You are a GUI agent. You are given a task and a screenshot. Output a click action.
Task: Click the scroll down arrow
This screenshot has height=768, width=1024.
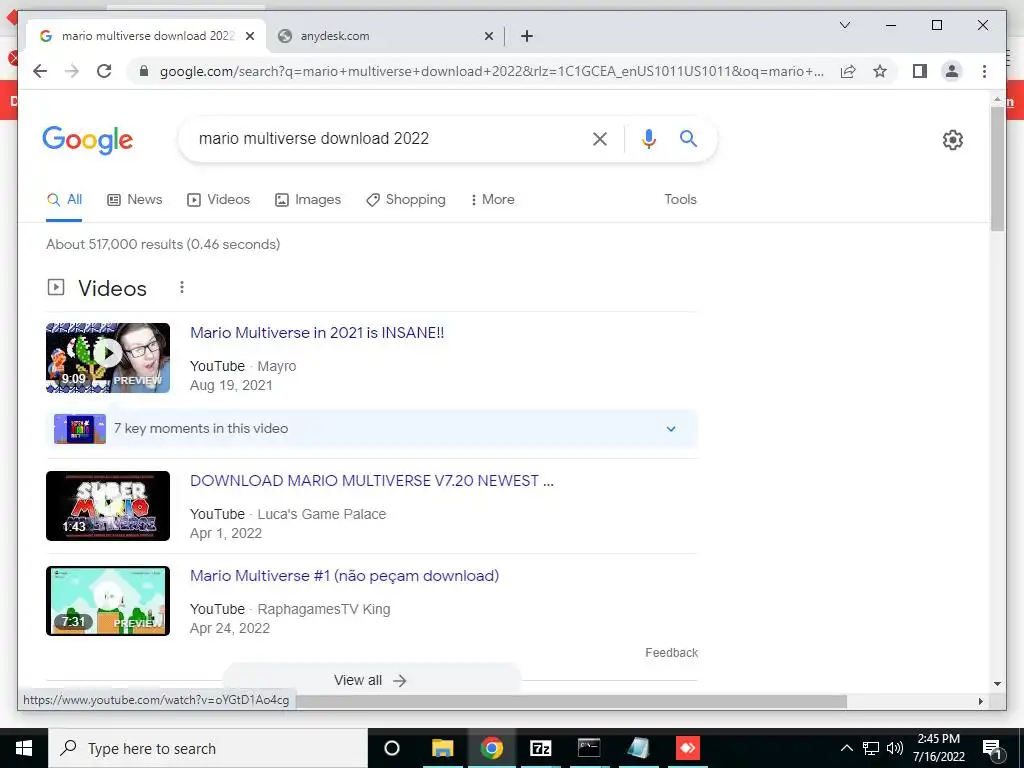[997, 684]
